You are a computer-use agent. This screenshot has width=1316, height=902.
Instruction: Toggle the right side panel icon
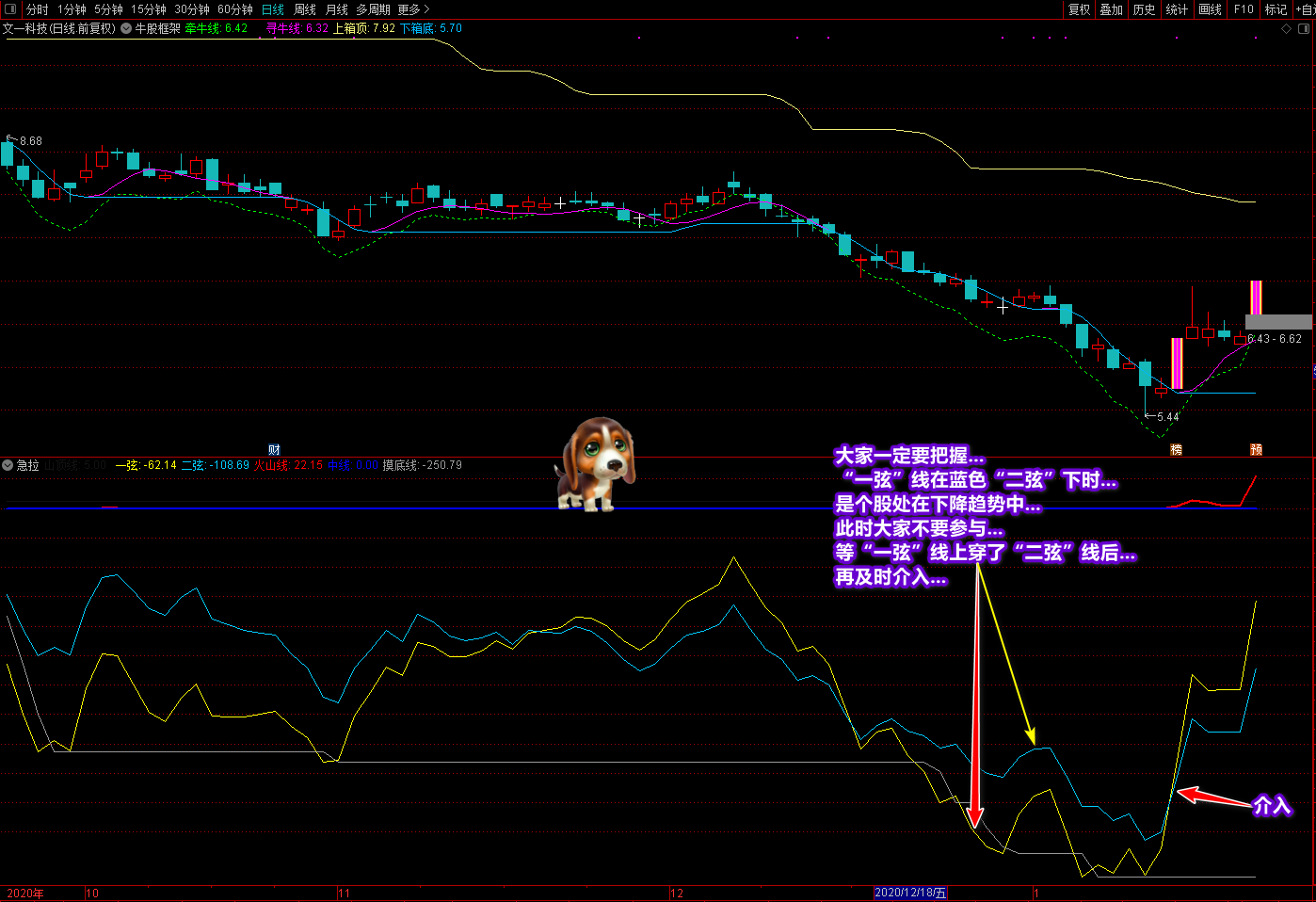1304,28
